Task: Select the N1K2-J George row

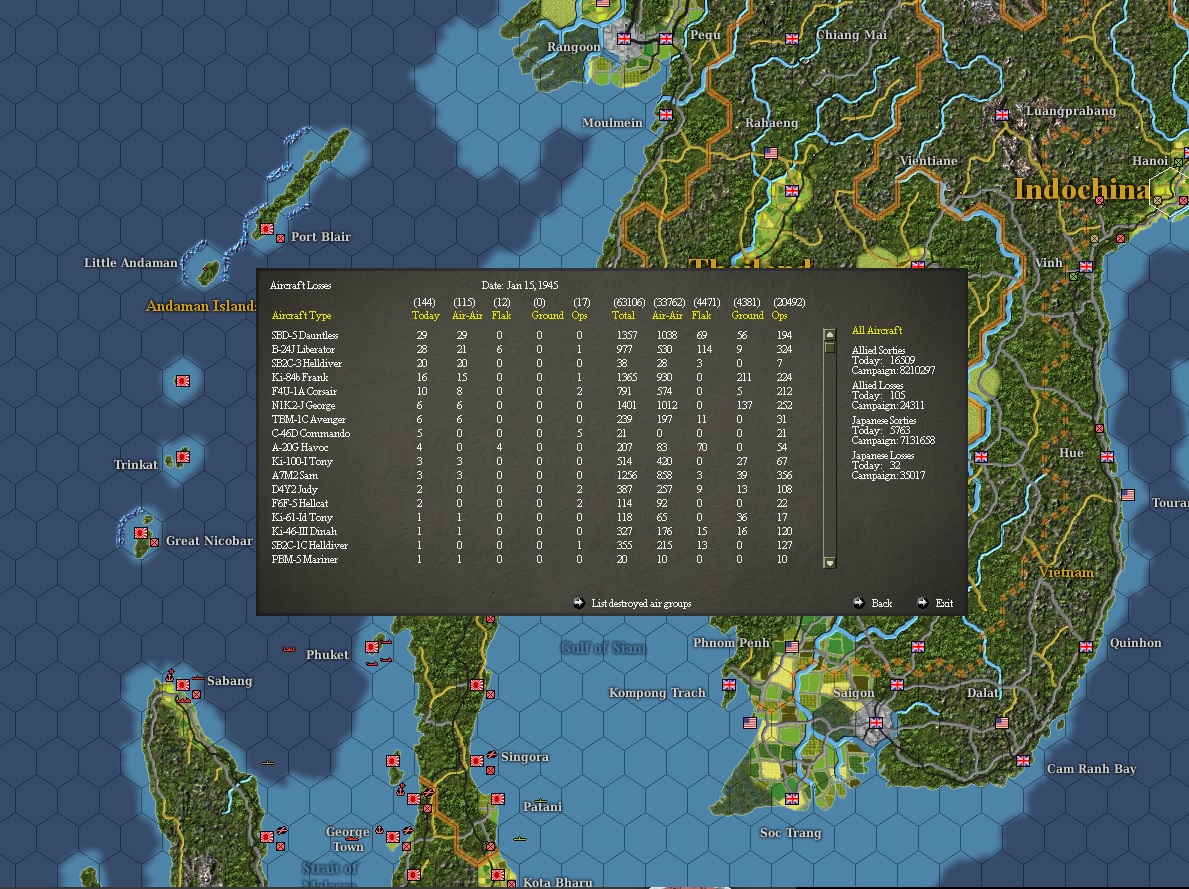Action: point(532,405)
